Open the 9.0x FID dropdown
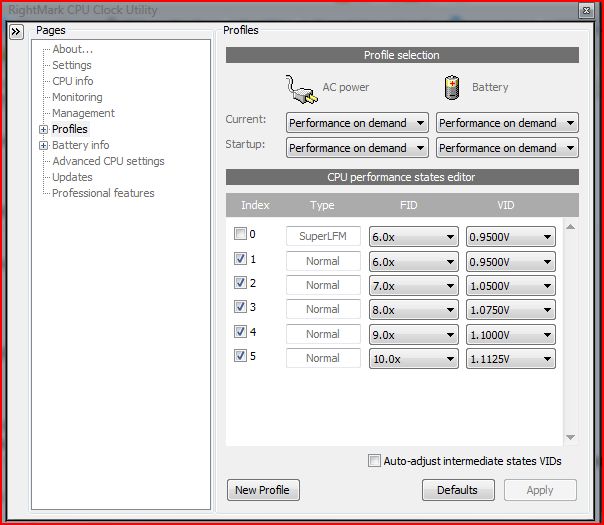Image resolution: width=604 pixels, height=525 pixels. [414, 335]
